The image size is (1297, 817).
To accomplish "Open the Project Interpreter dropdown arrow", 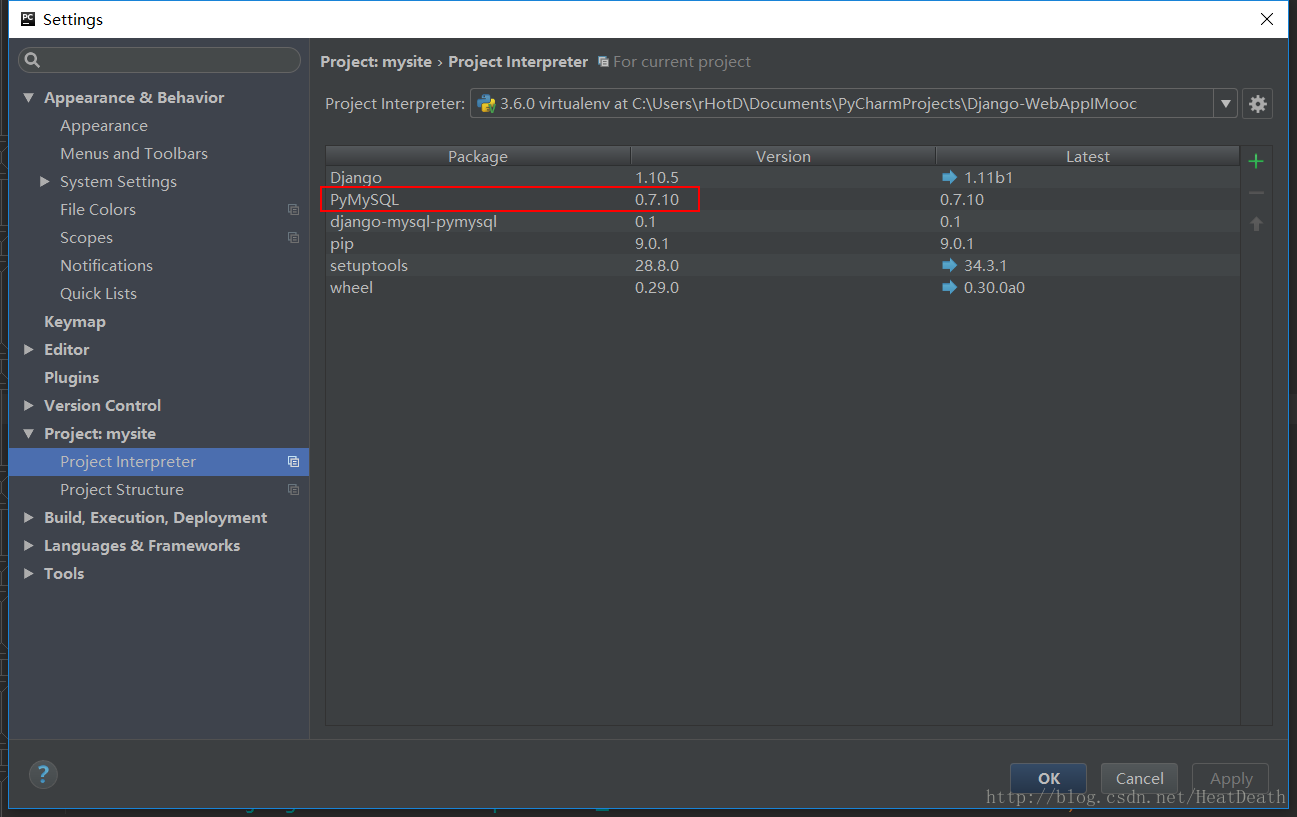I will point(1225,104).
